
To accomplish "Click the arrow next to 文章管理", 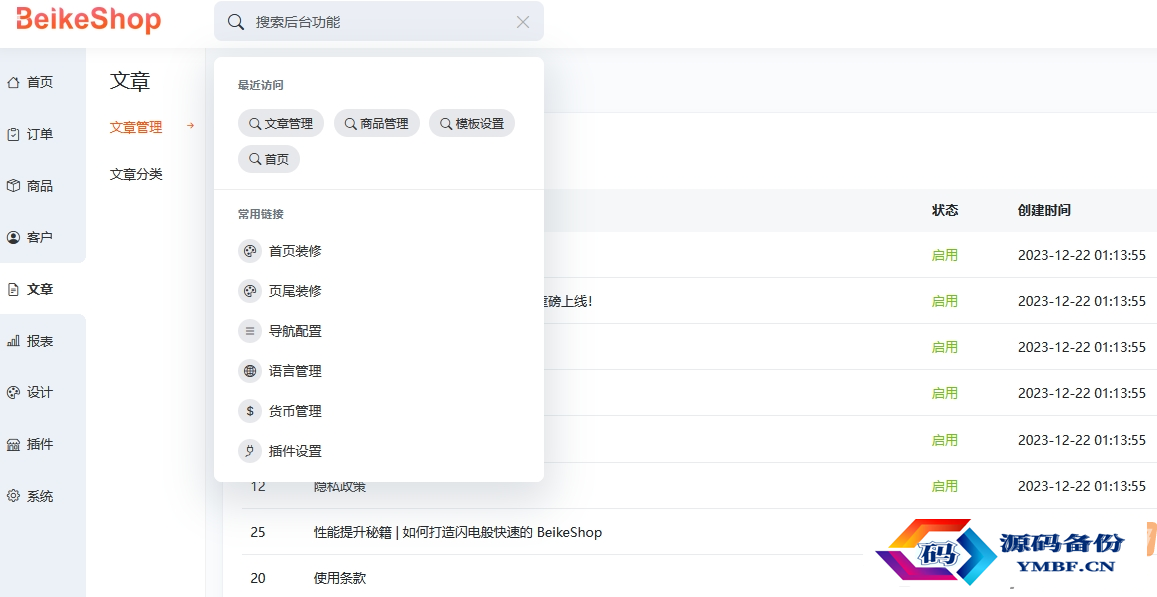I will 190,126.
